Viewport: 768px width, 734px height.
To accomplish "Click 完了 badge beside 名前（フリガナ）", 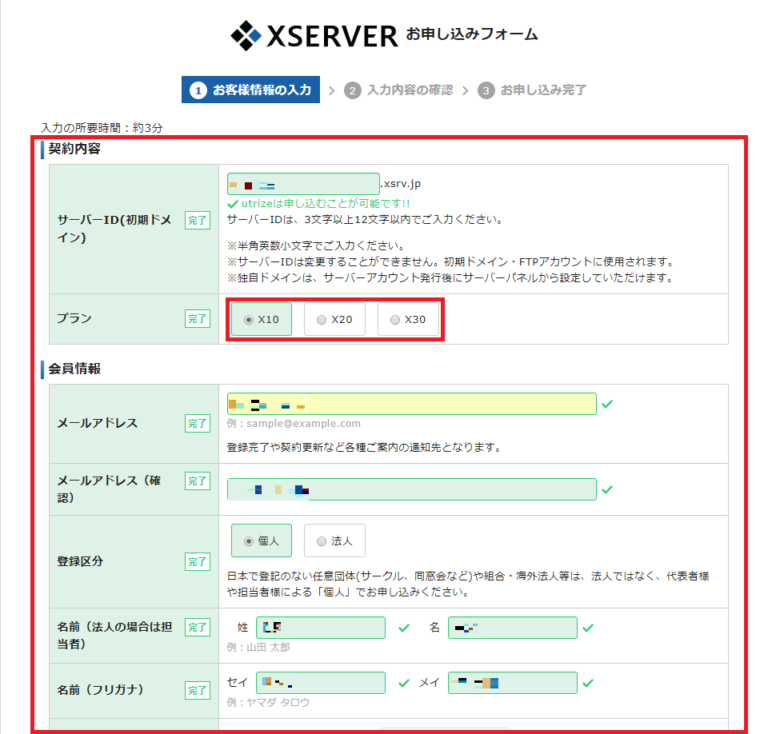I will pos(197,690).
